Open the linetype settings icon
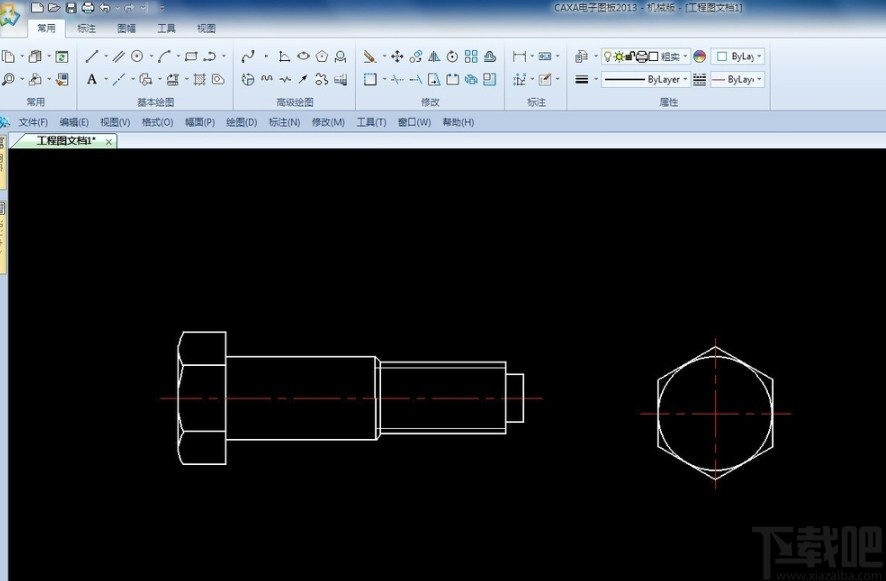Image resolution: width=886 pixels, height=581 pixels. pyautogui.click(x=700, y=79)
